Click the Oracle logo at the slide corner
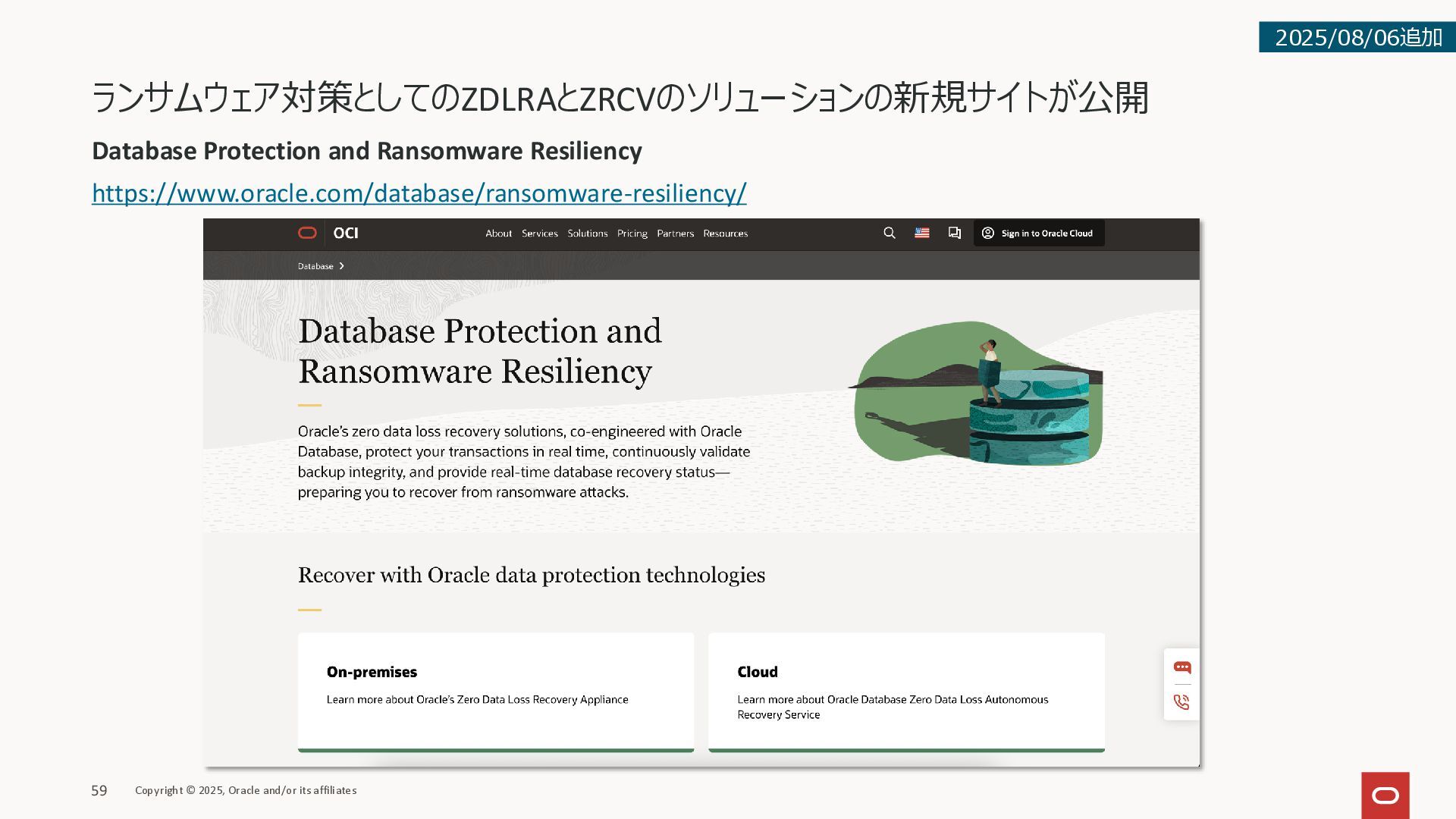 coord(1385,795)
